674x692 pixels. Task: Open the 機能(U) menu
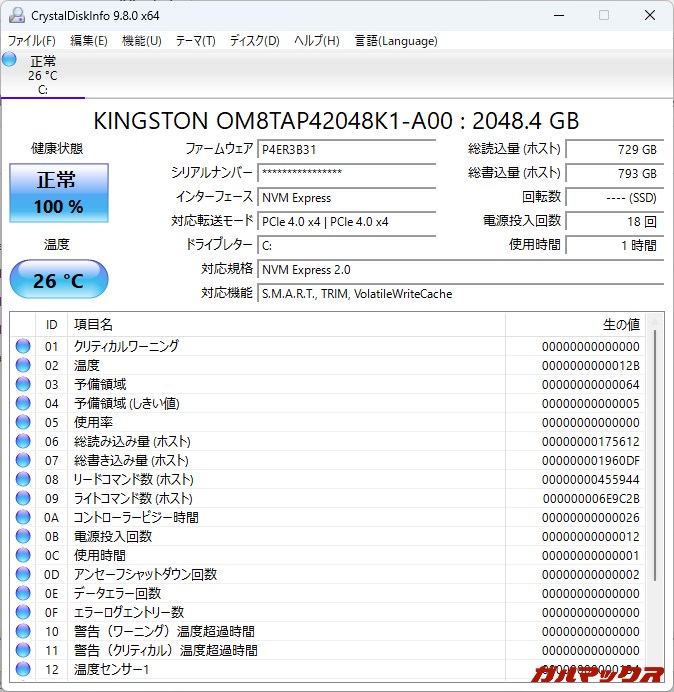click(142, 41)
